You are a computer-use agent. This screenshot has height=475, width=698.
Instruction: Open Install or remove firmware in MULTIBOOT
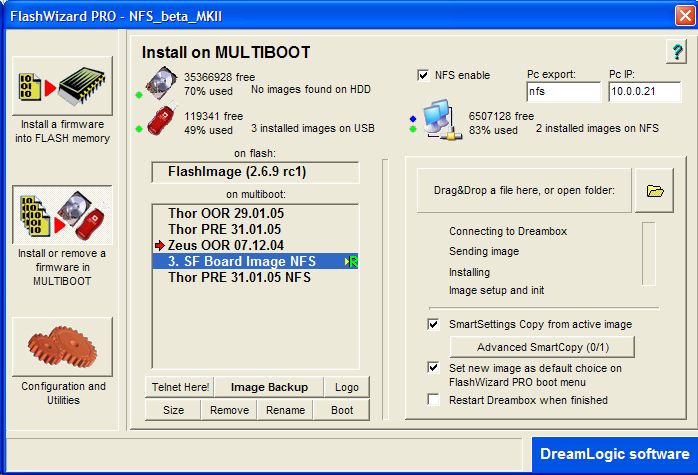pyautogui.click(x=62, y=215)
